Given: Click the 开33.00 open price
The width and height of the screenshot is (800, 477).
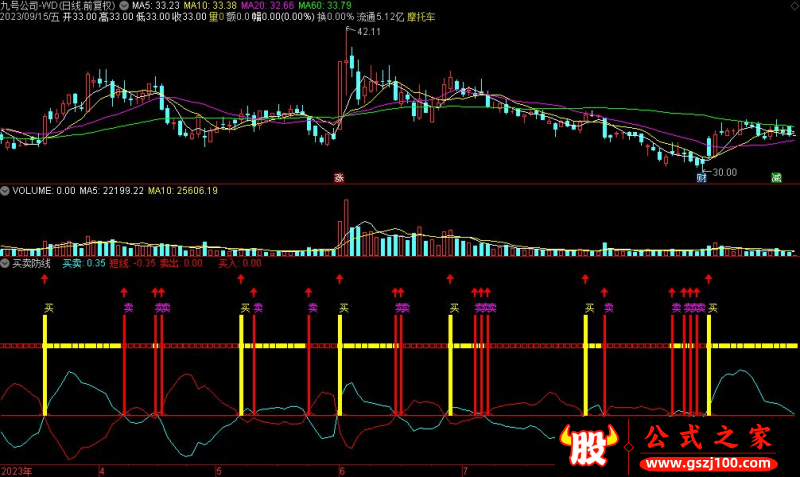Looking at the screenshot, I should (x=80, y=17).
